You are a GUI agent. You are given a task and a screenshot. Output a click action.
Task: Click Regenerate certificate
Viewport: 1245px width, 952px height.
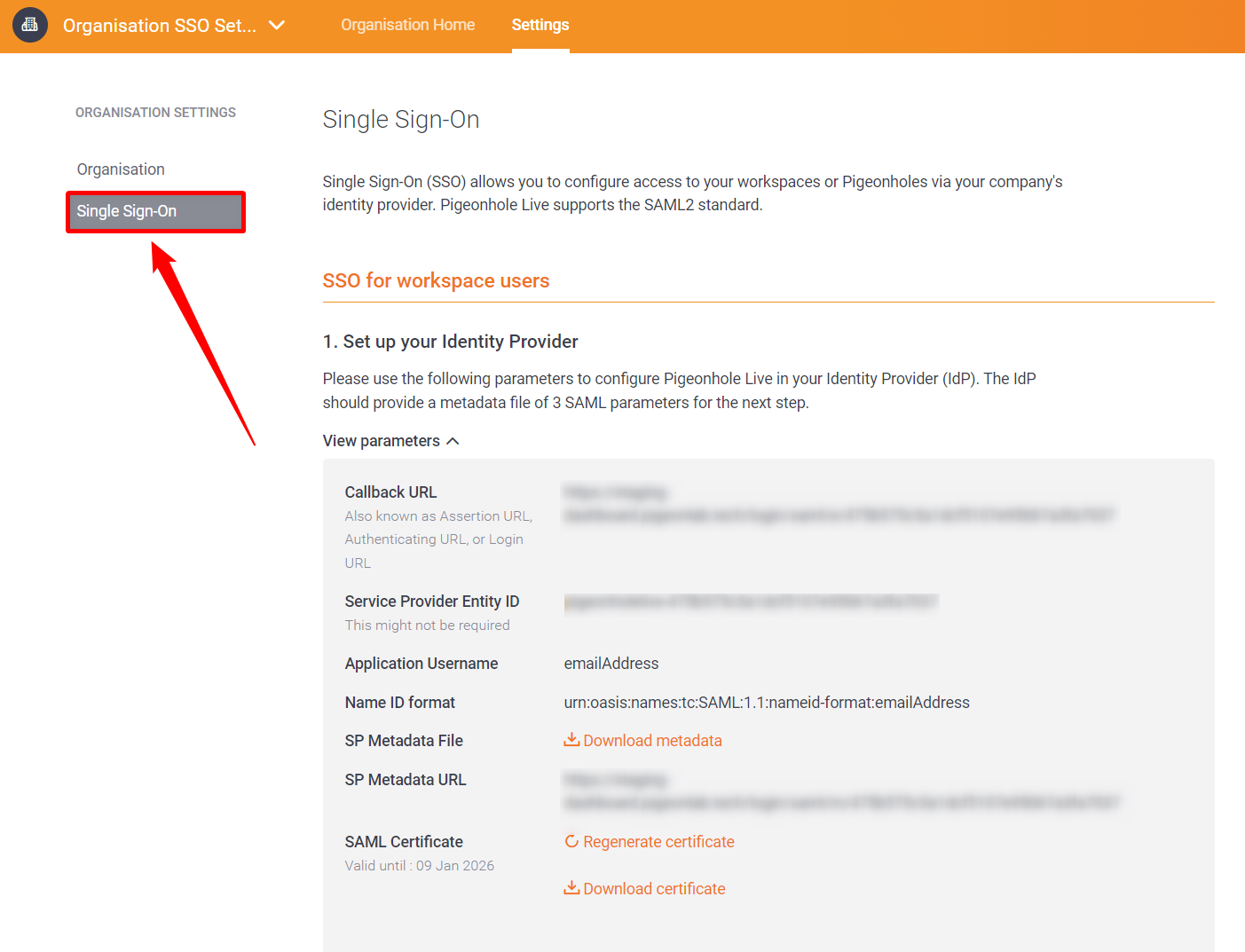click(x=658, y=841)
